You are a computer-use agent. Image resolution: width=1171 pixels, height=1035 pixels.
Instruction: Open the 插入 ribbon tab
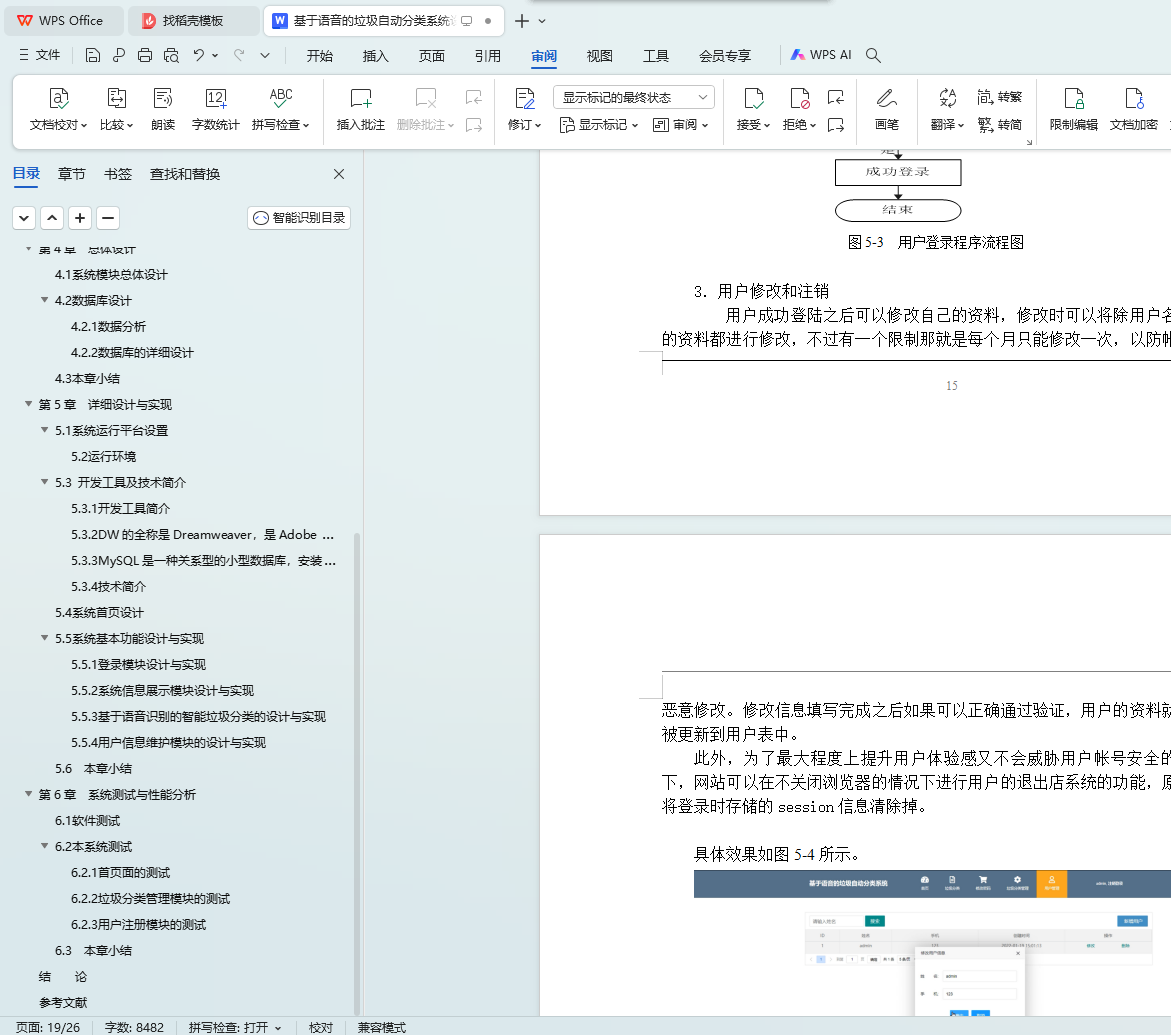tap(376, 56)
